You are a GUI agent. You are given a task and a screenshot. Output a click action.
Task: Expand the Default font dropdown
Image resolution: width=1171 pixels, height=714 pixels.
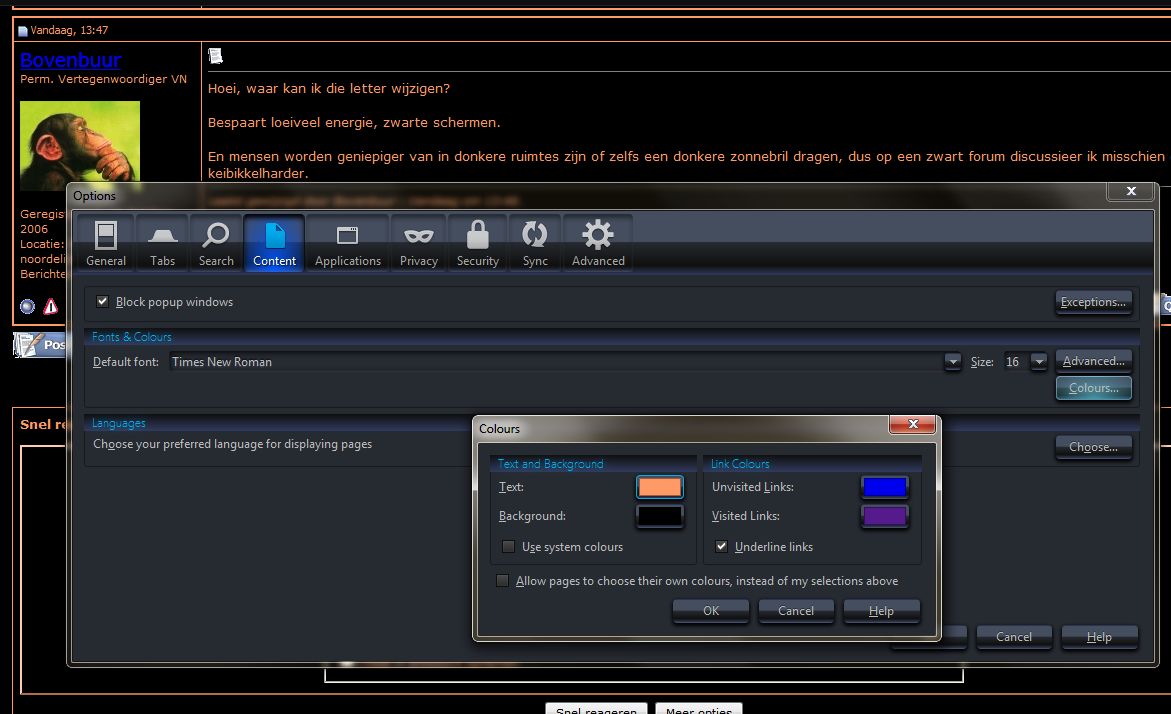[x=952, y=362]
